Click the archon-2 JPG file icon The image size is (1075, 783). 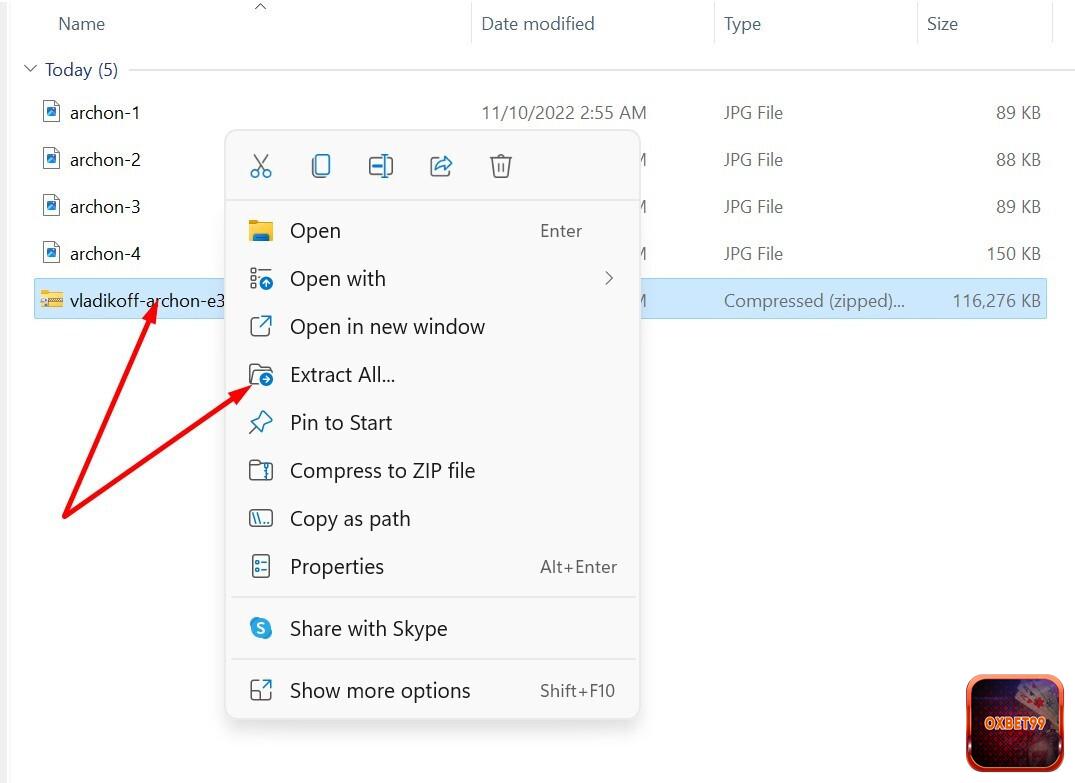51,158
